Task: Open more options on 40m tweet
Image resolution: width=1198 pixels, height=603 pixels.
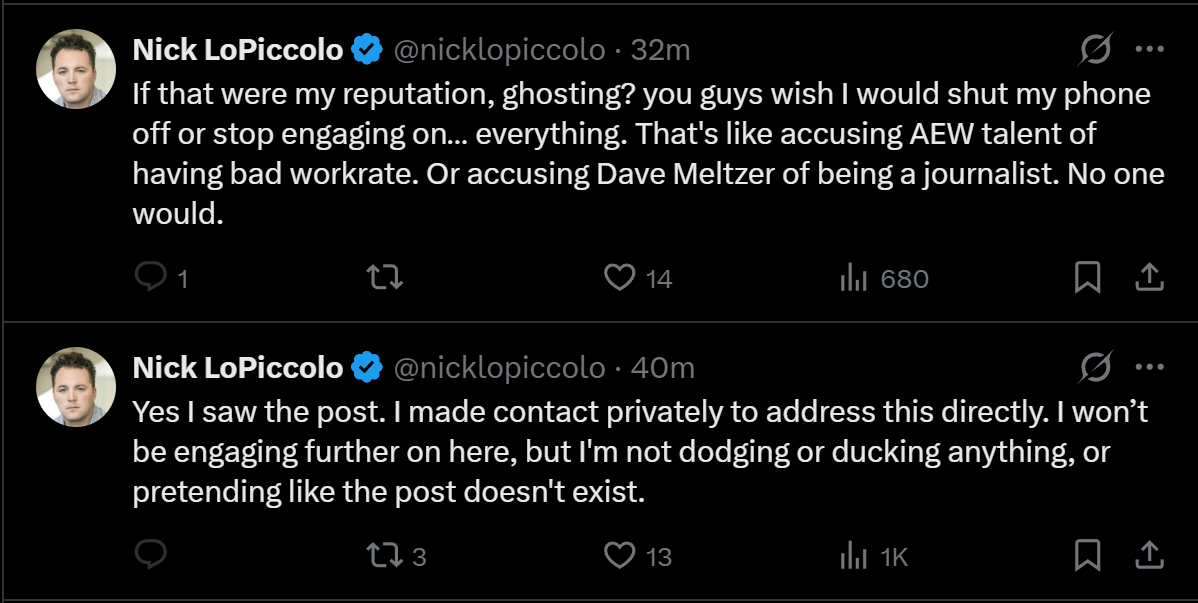Action: coord(1149,368)
